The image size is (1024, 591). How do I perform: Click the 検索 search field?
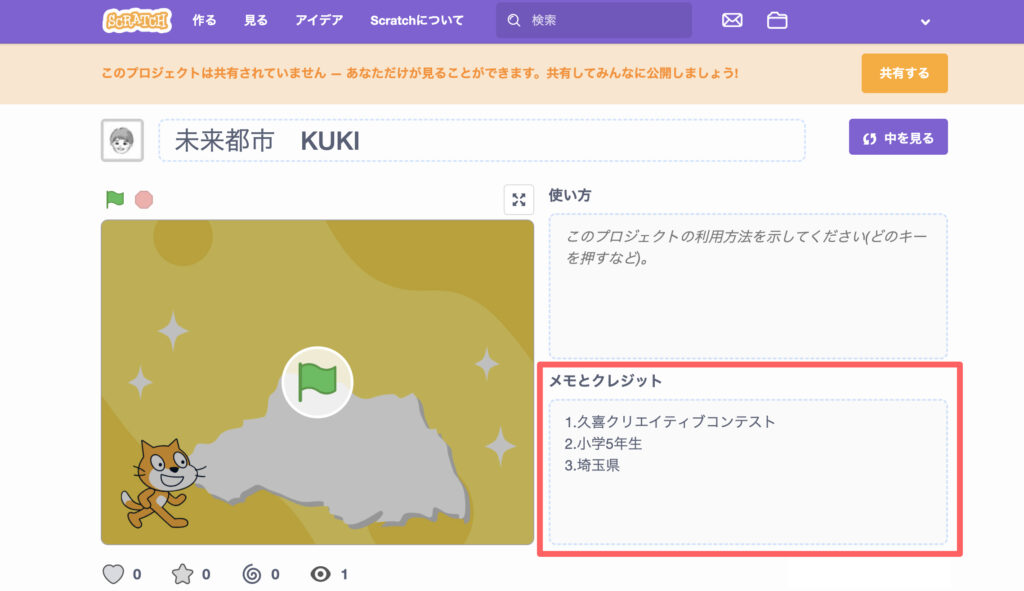pos(594,20)
